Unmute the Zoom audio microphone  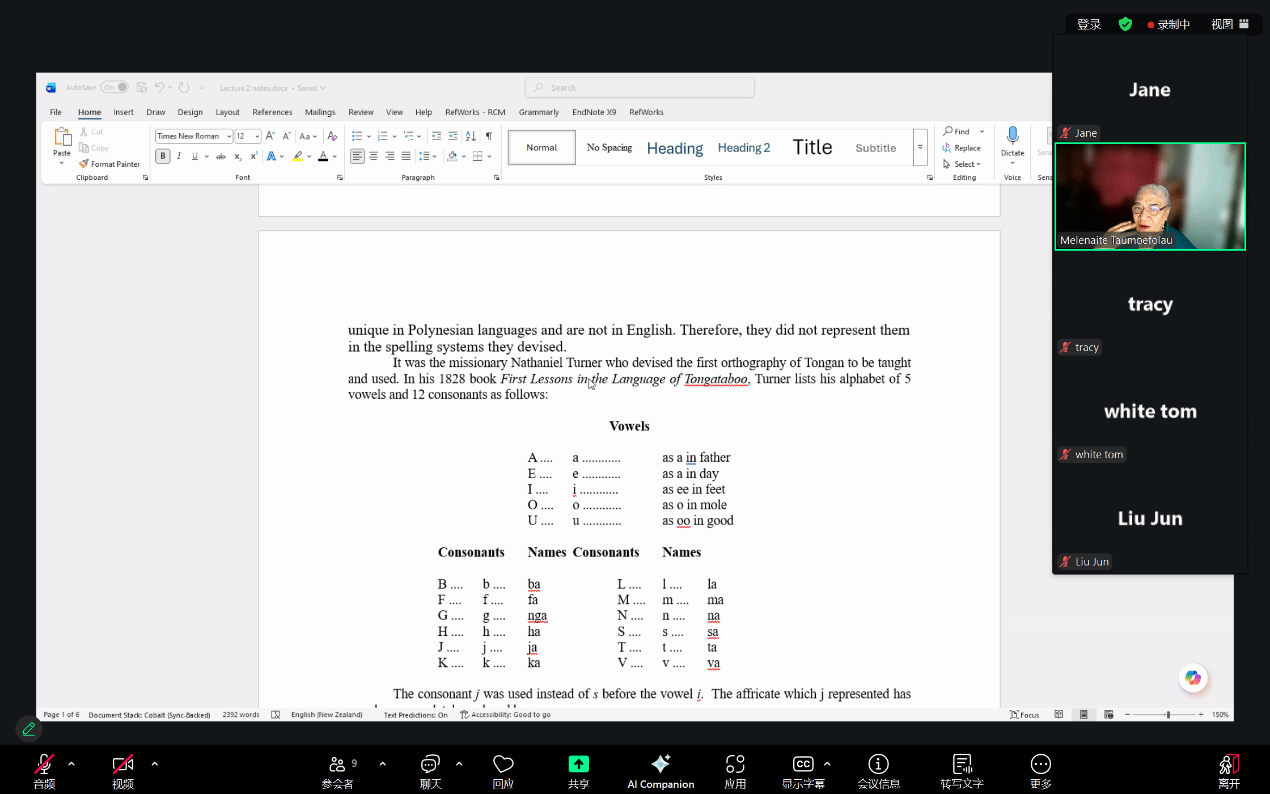(x=44, y=765)
